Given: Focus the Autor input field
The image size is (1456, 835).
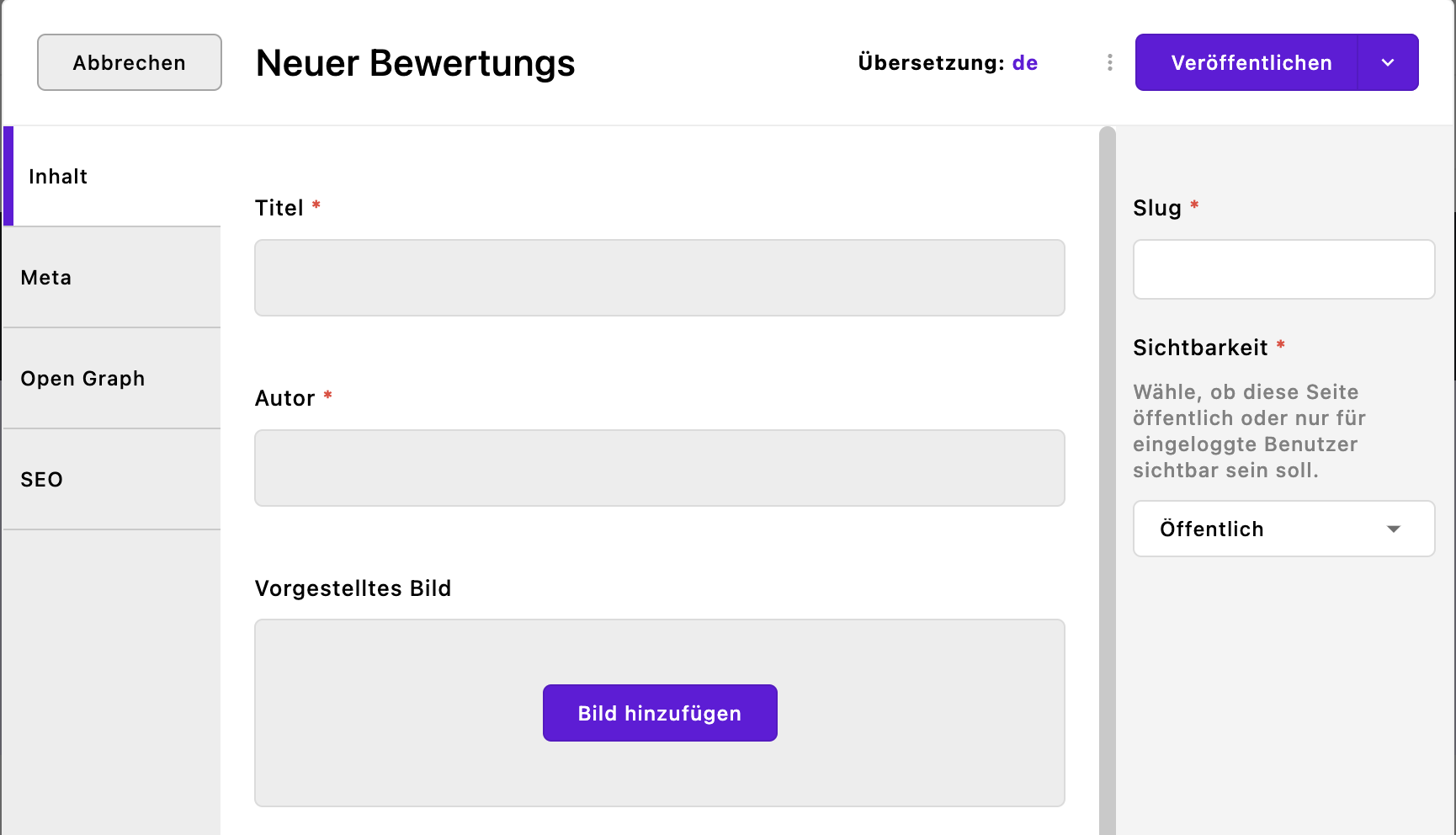Looking at the screenshot, I should coord(659,468).
